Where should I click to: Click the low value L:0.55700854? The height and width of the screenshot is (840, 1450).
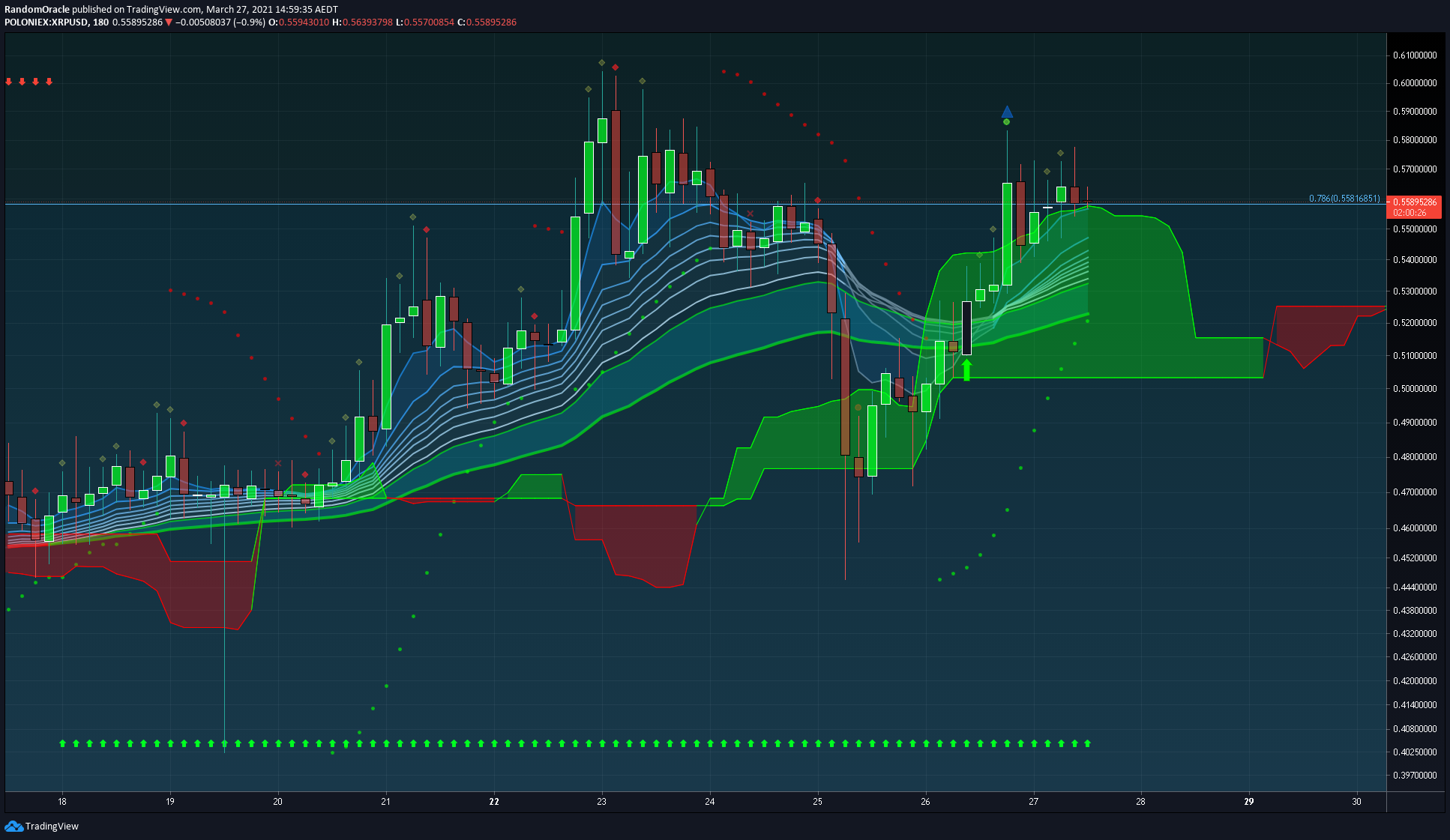point(425,22)
